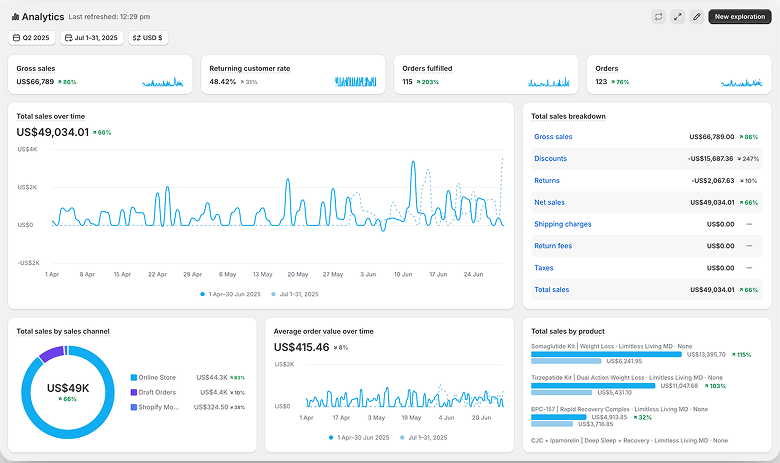Click the Return fees link
This screenshot has height=463, width=780.
[x=553, y=246]
